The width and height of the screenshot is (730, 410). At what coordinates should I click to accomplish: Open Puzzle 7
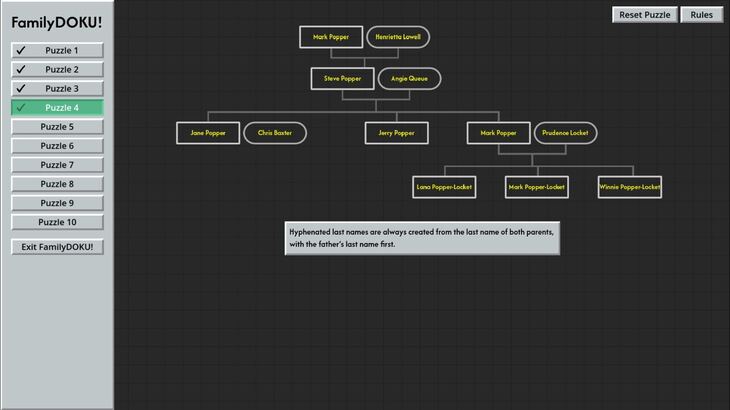[x=57, y=165]
